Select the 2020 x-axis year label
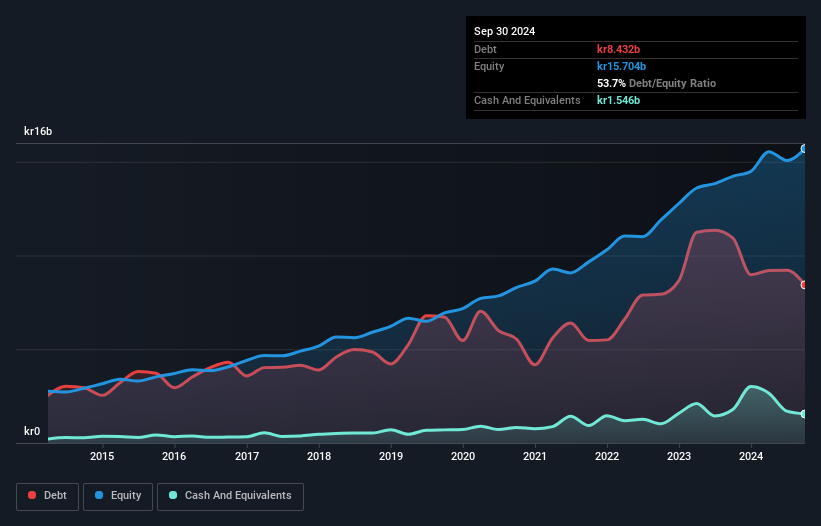The width and height of the screenshot is (821, 526). [463, 457]
